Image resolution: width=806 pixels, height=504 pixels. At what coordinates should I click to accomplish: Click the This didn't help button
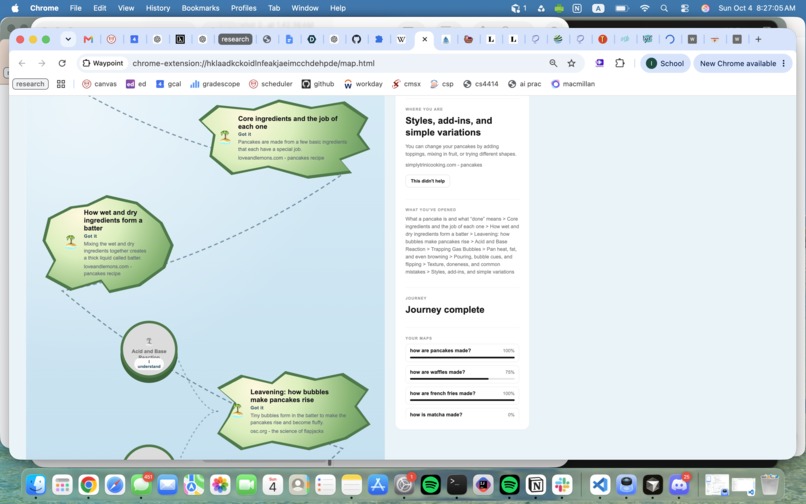(x=428, y=181)
